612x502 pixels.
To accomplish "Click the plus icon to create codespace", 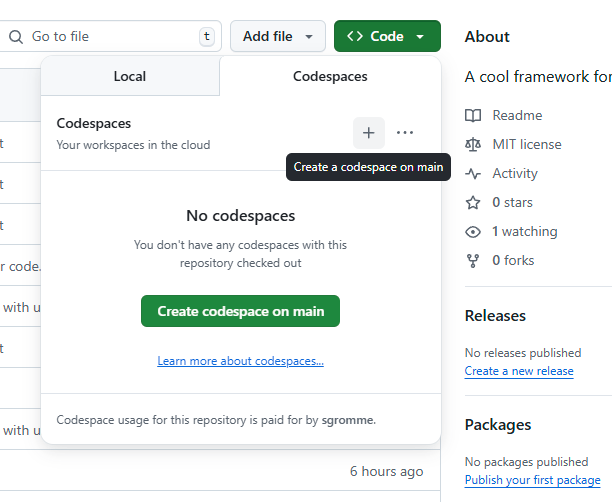I will point(368,133).
